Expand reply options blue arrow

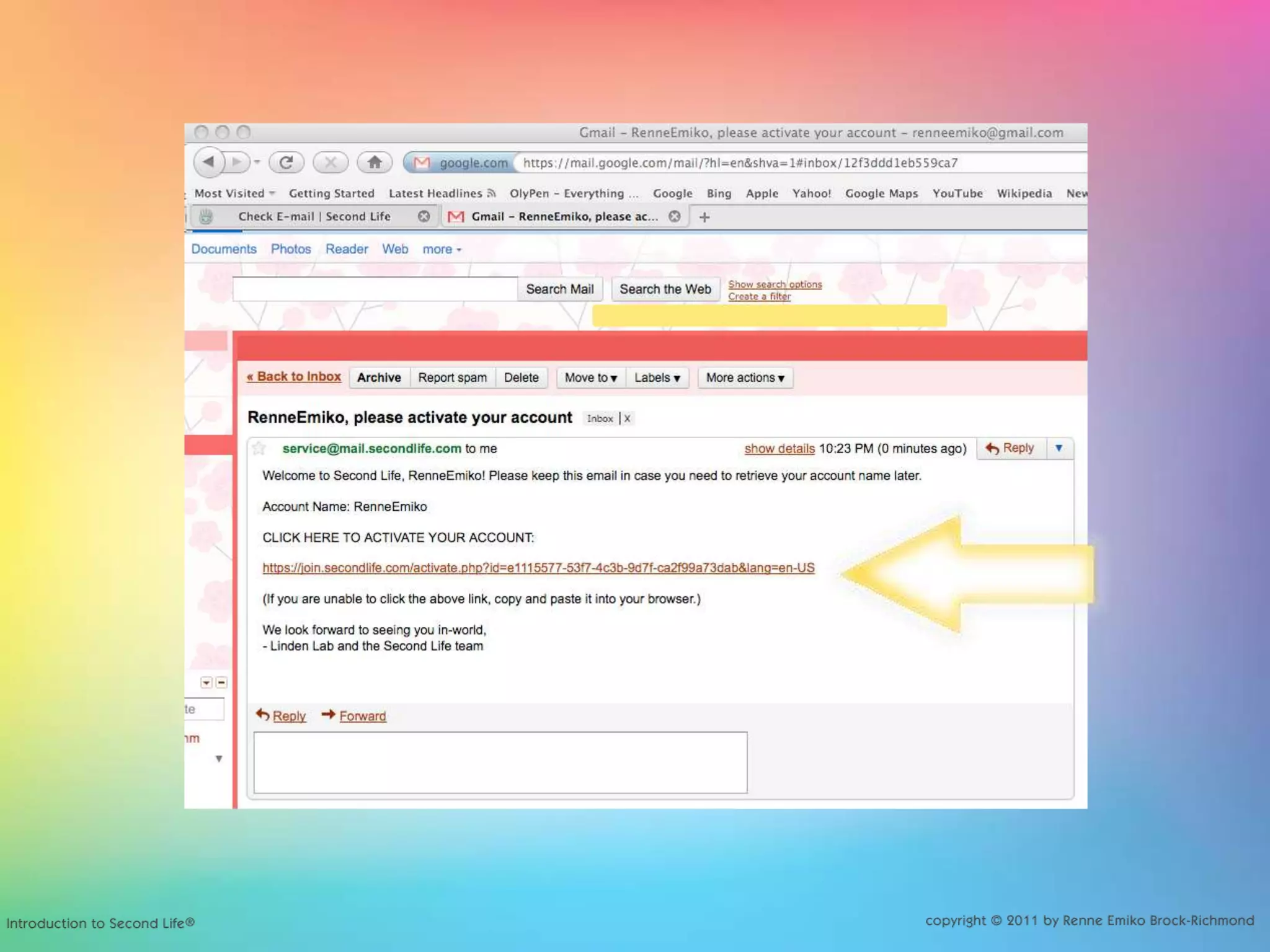point(1059,448)
